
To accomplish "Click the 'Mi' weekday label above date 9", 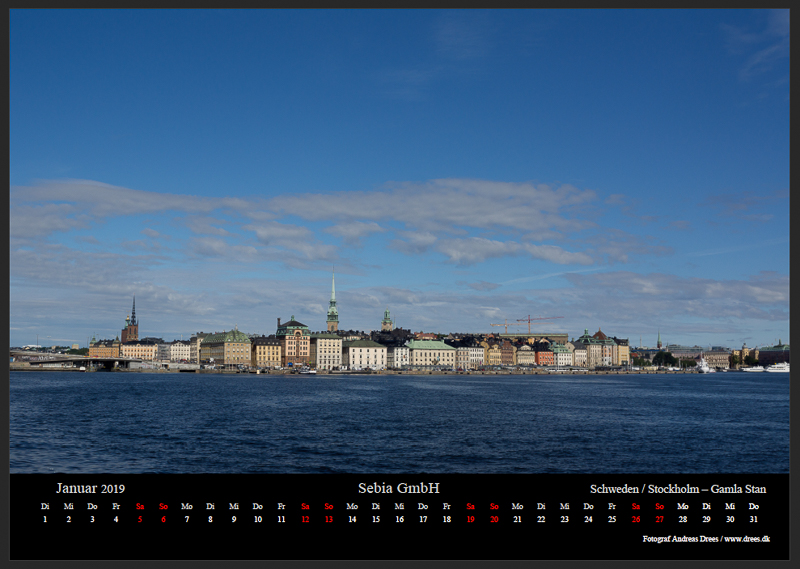I will coord(234,506).
